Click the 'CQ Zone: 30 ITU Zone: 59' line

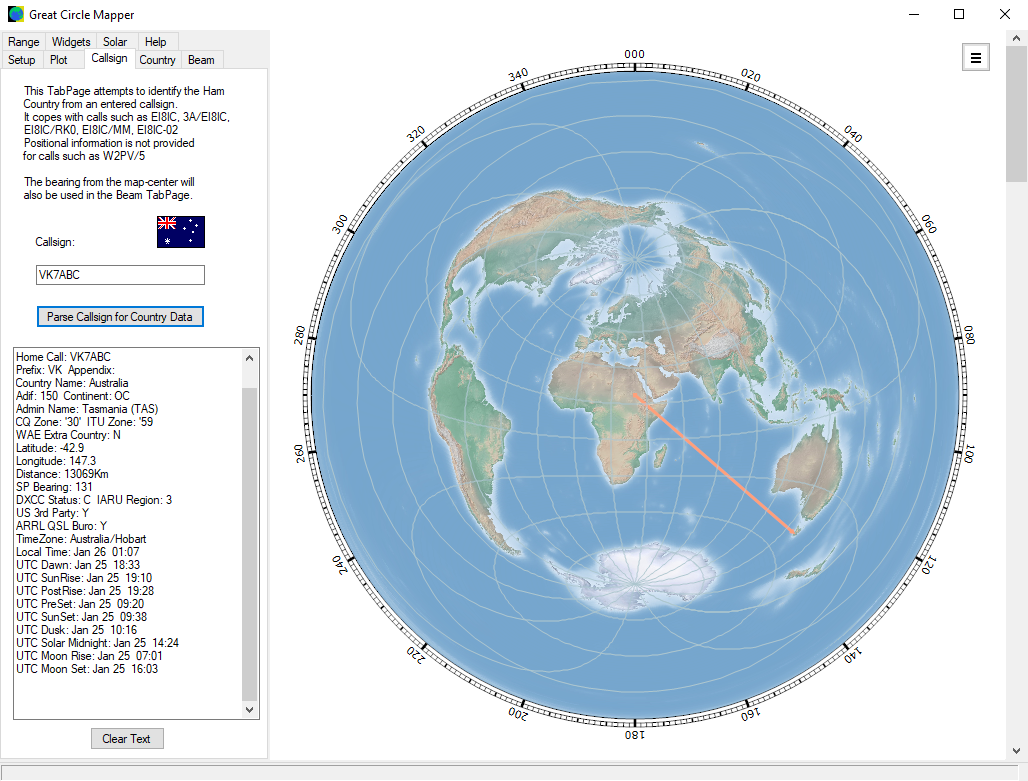click(x=85, y=422)
